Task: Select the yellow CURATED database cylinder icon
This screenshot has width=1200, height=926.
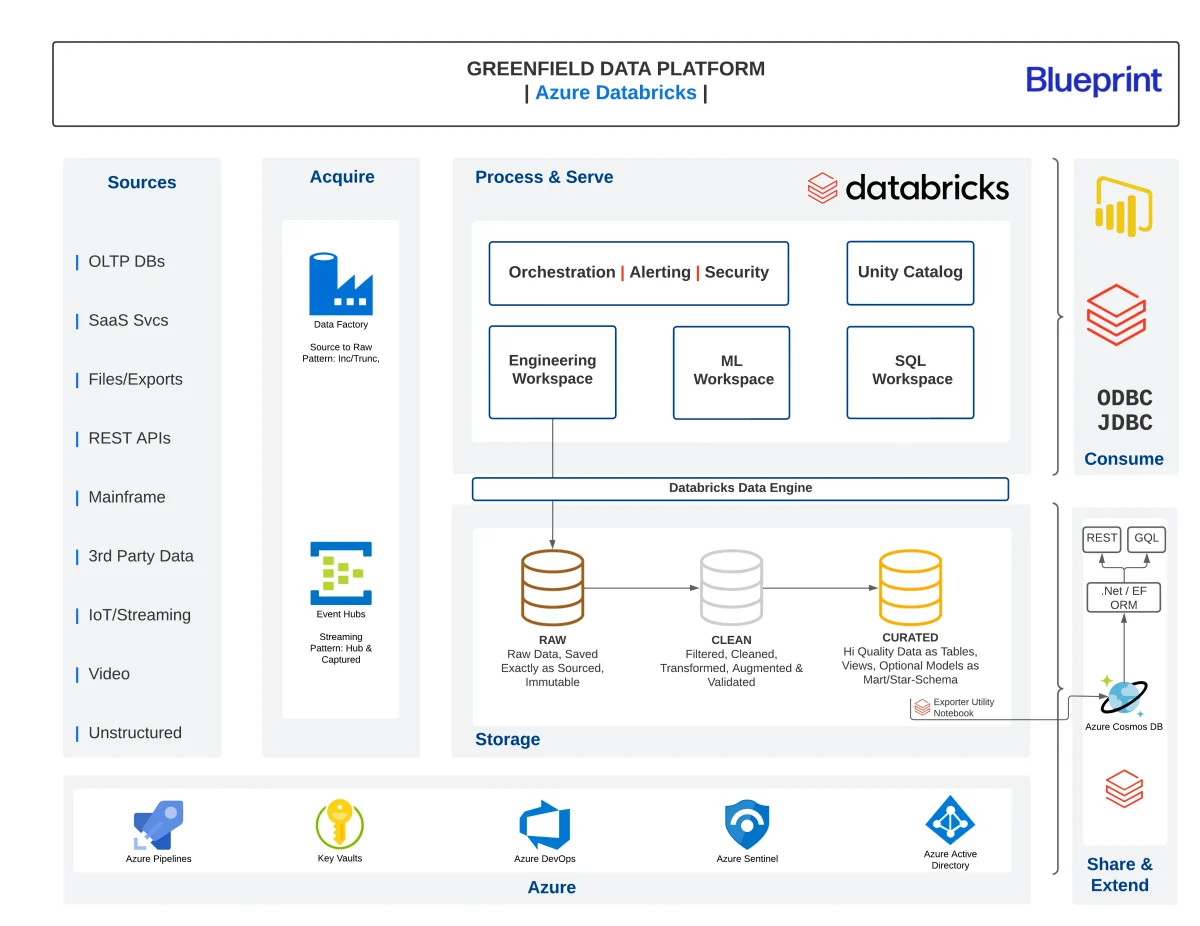Action: (910, 588)
